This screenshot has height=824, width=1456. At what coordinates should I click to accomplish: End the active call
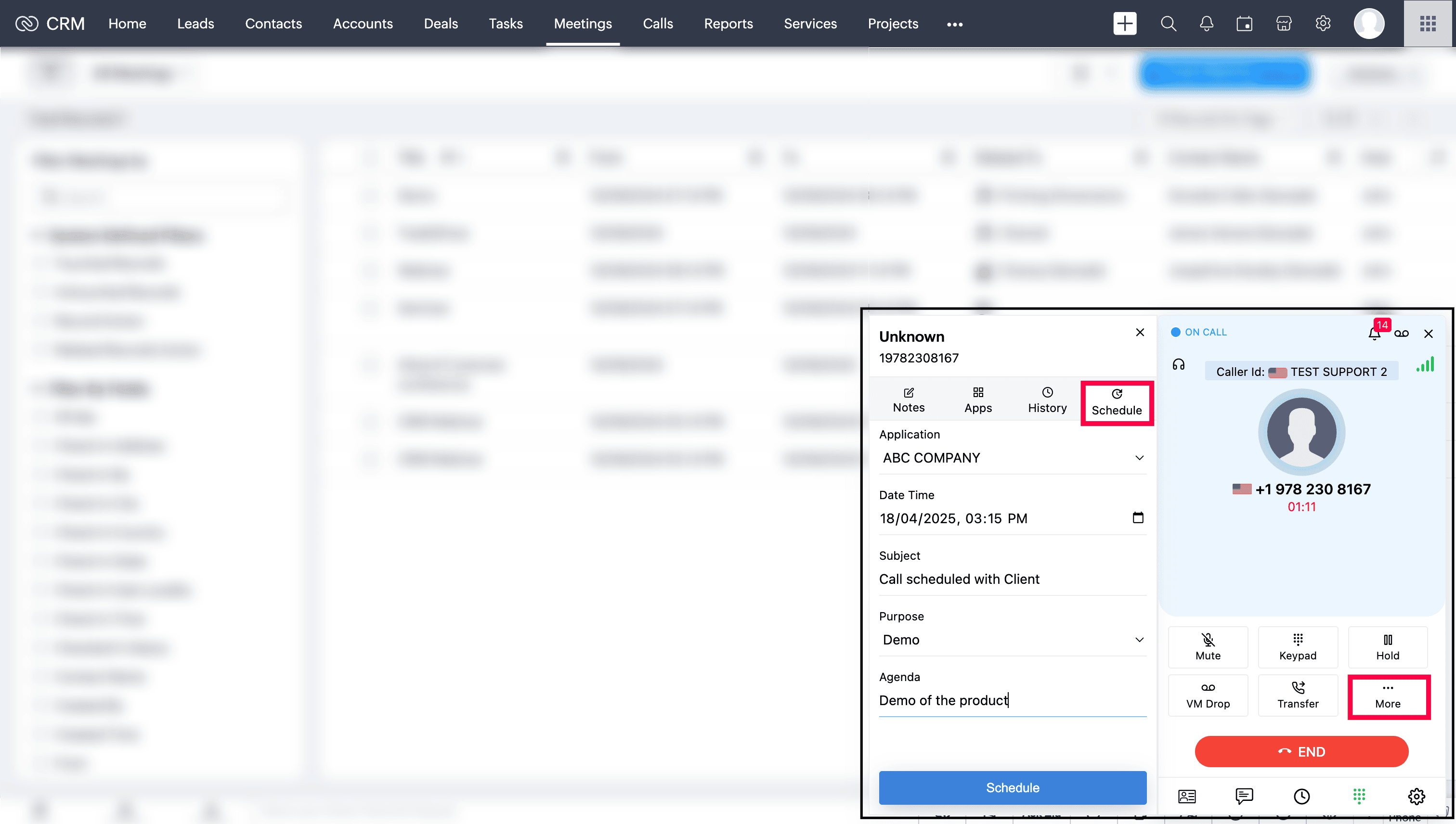pos(1301,751)
